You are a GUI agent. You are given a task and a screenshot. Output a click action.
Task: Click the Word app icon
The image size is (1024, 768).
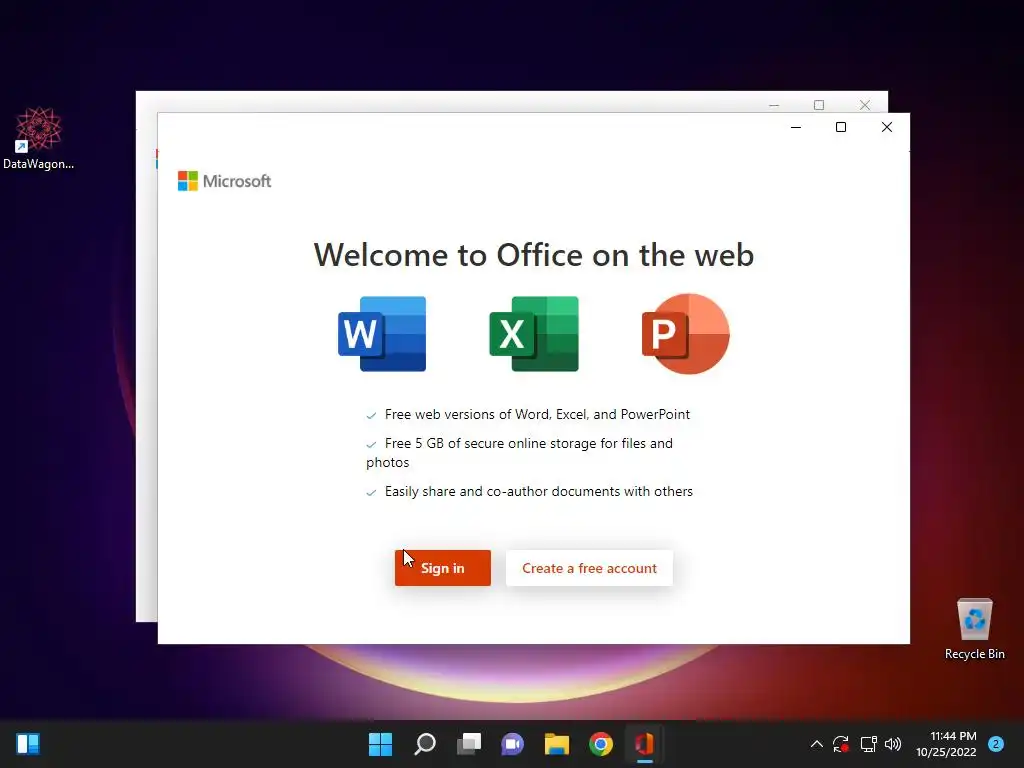pyautogui.click(x=382, y=334)
